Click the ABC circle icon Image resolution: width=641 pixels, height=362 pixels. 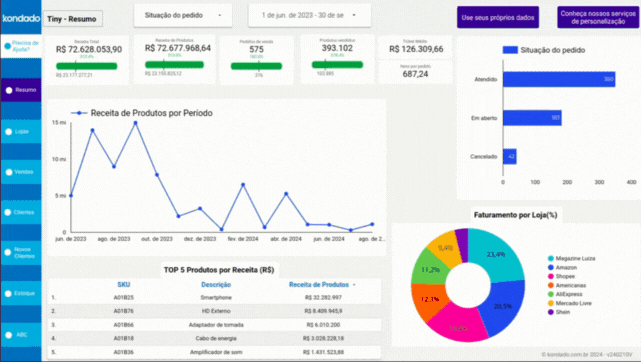9,335
